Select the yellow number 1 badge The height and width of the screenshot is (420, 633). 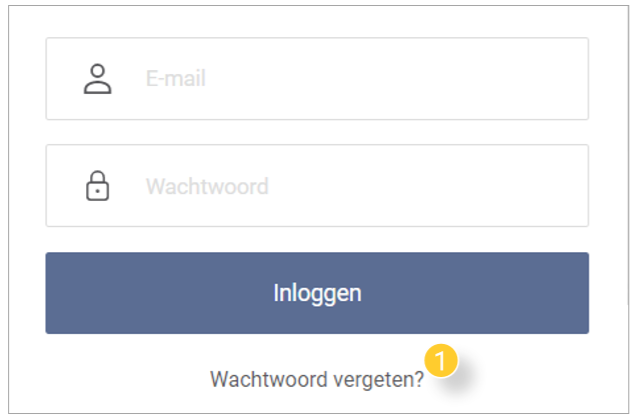point(441,360)
